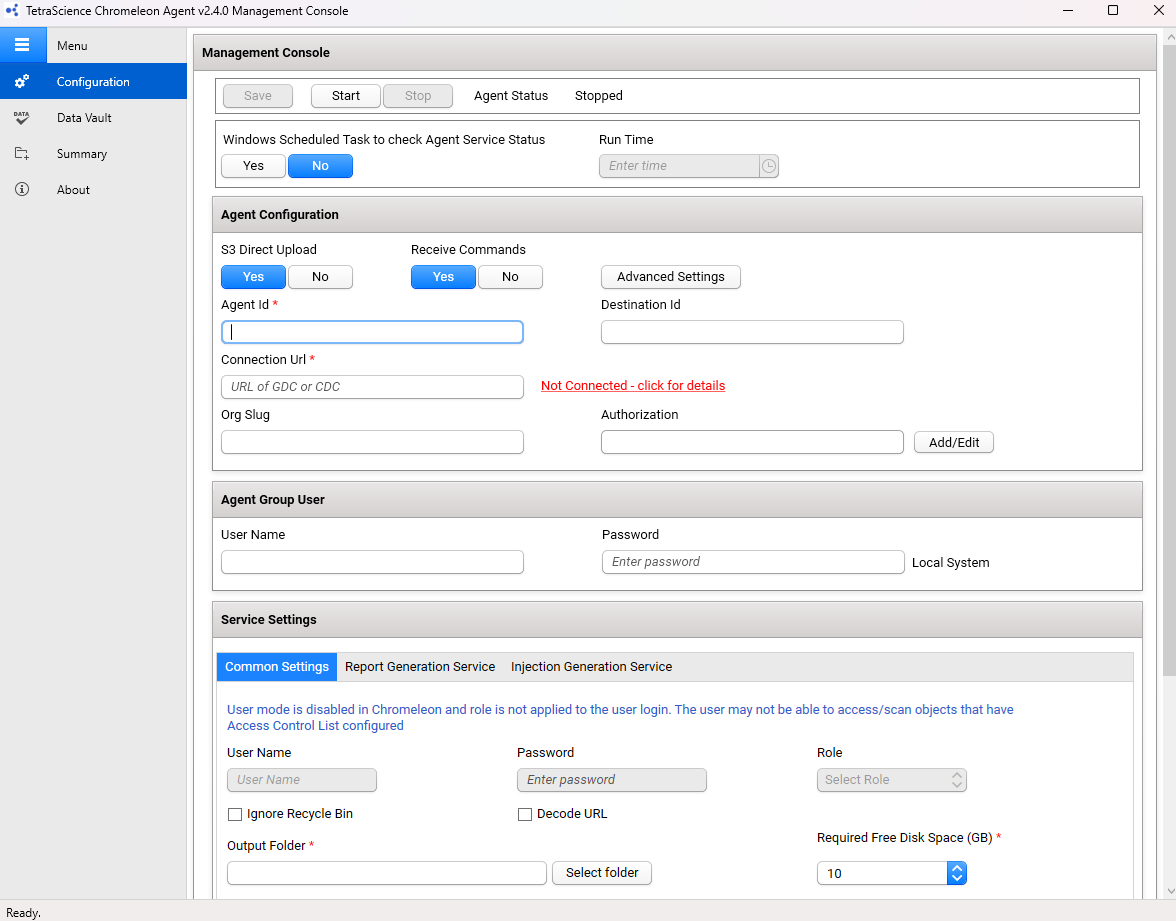Screen dimensions: 1176x921
Task: Open Advanced Settings
Action: coord(670,277)
